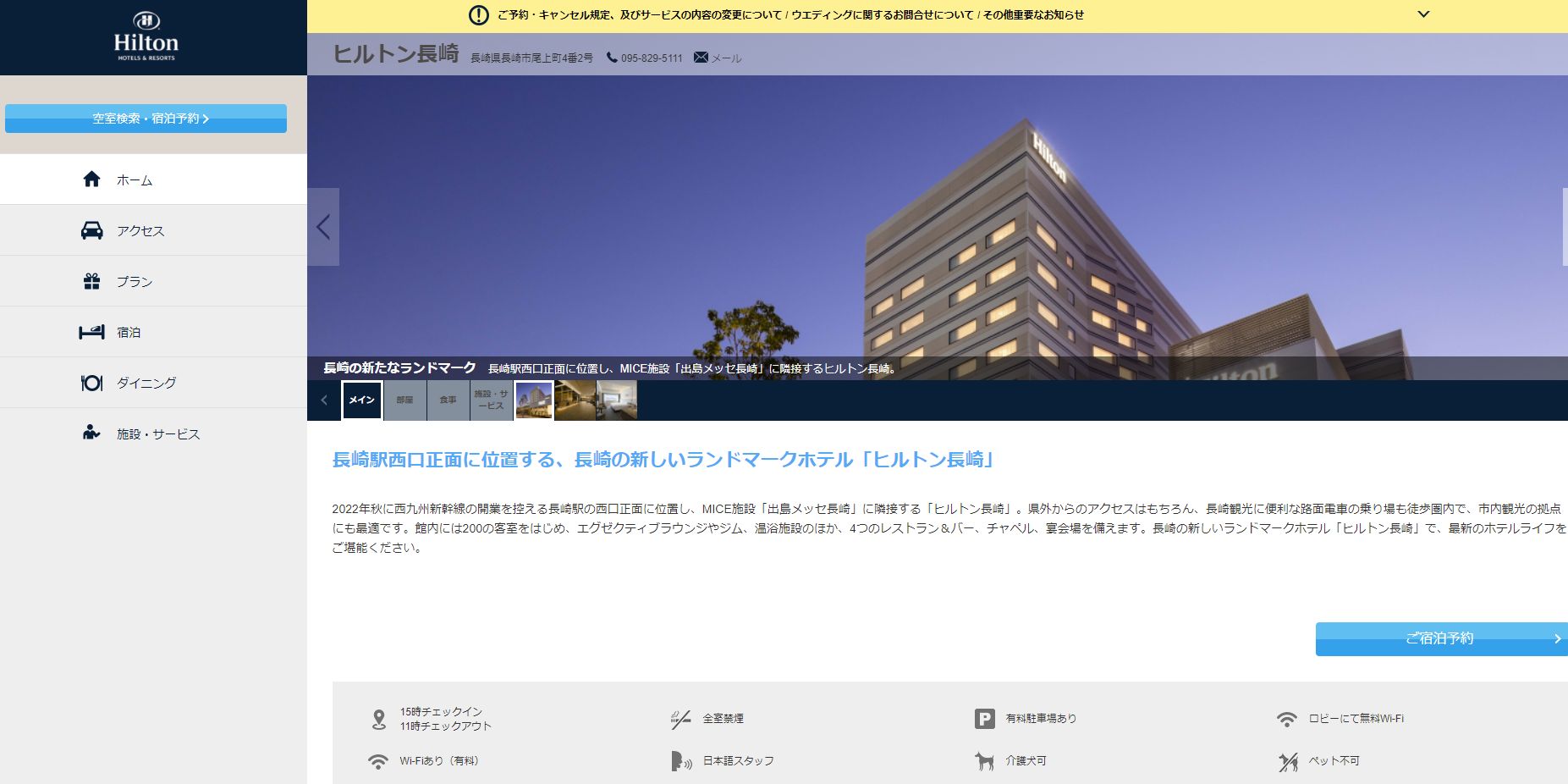
Task: Click the main hotel building slideshow image
Action: (937, 227)
